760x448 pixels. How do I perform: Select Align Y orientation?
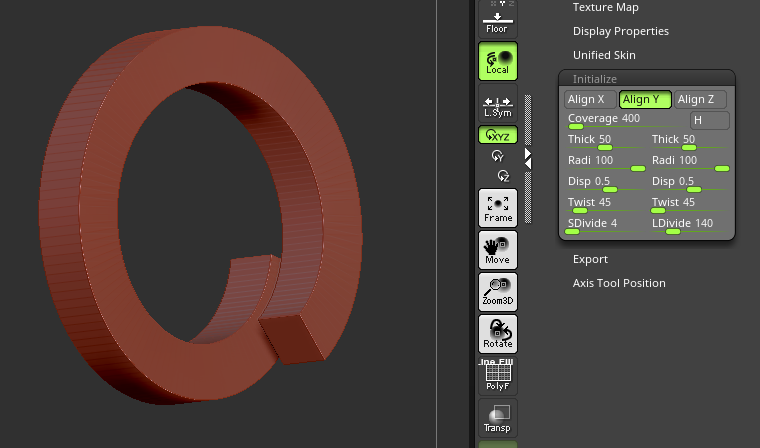tap(645, 99)
